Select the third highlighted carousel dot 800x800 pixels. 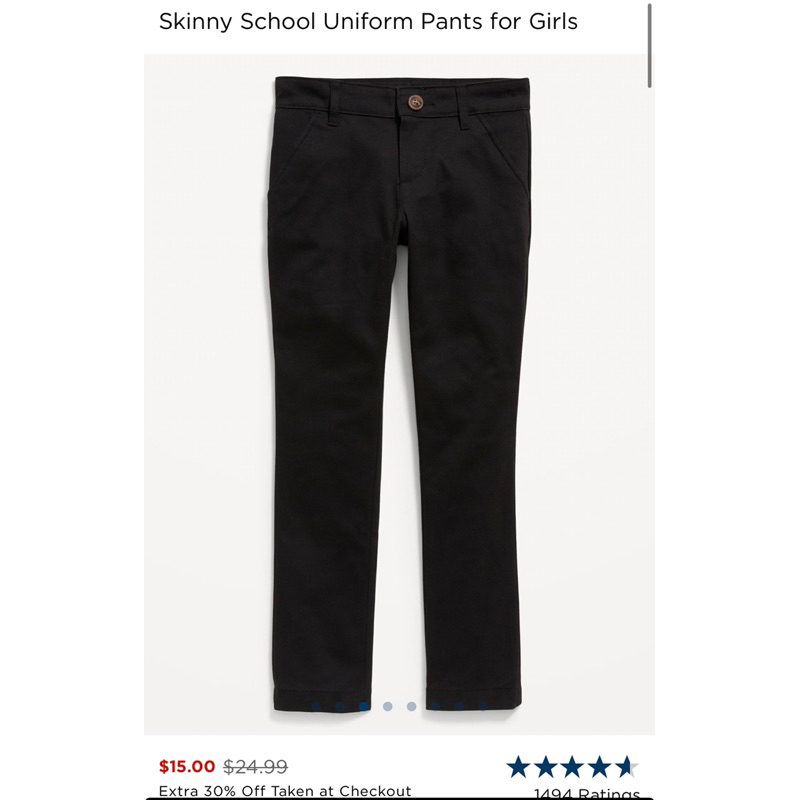click(364, 706)
